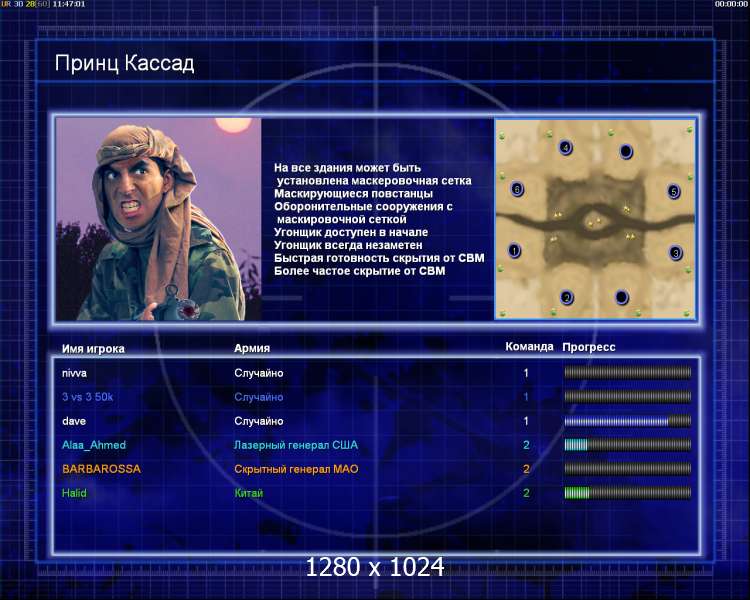Click start position 5 on the minimap

(673, 192)
